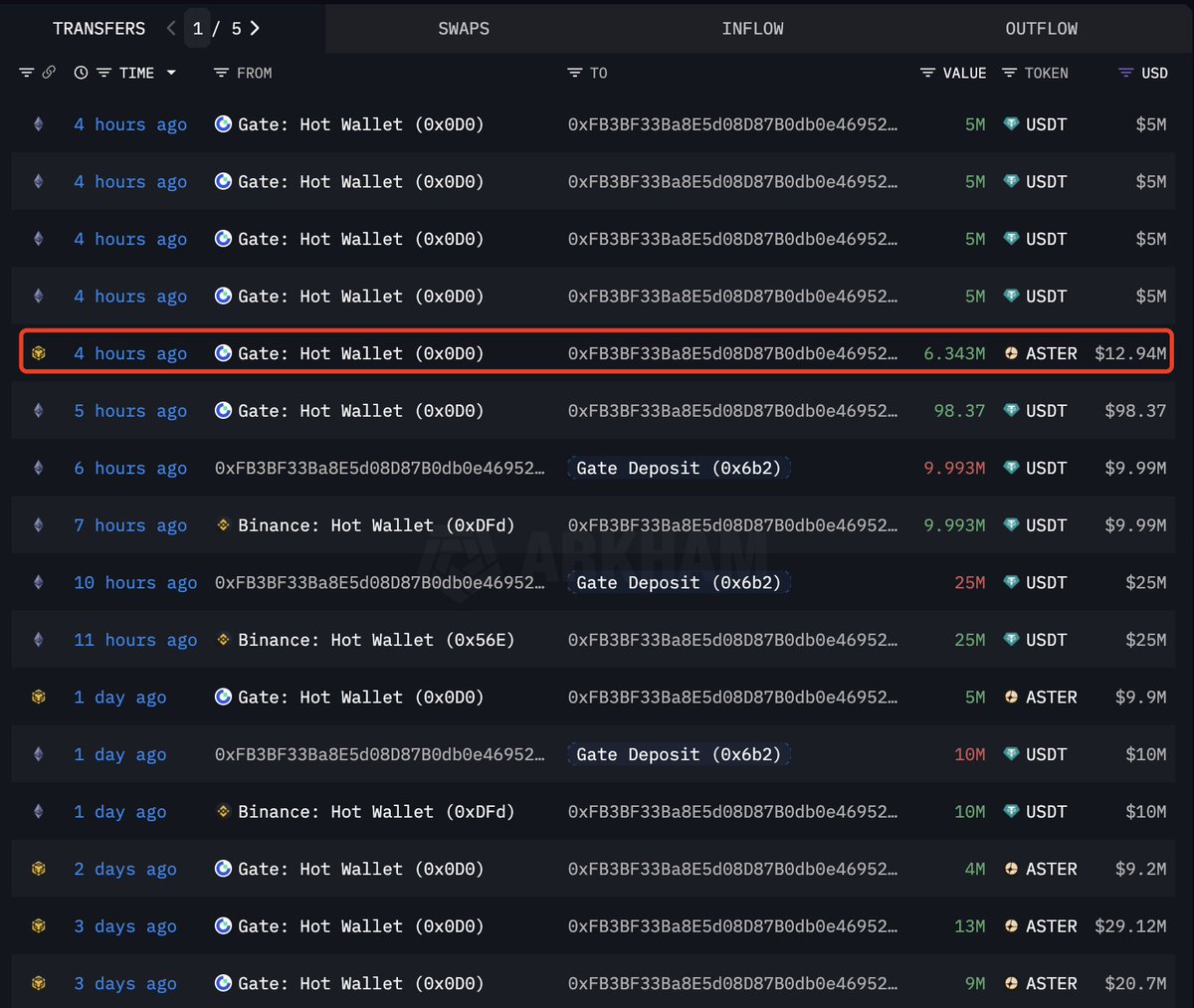Click the link icon in table header
Image resolution: width=1194 pixels, height=1008 pixels.
click(x=49, y=73)
